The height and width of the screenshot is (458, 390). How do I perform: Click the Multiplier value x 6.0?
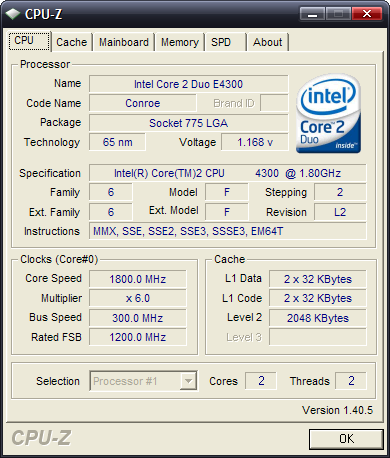(x=137, y=298)
